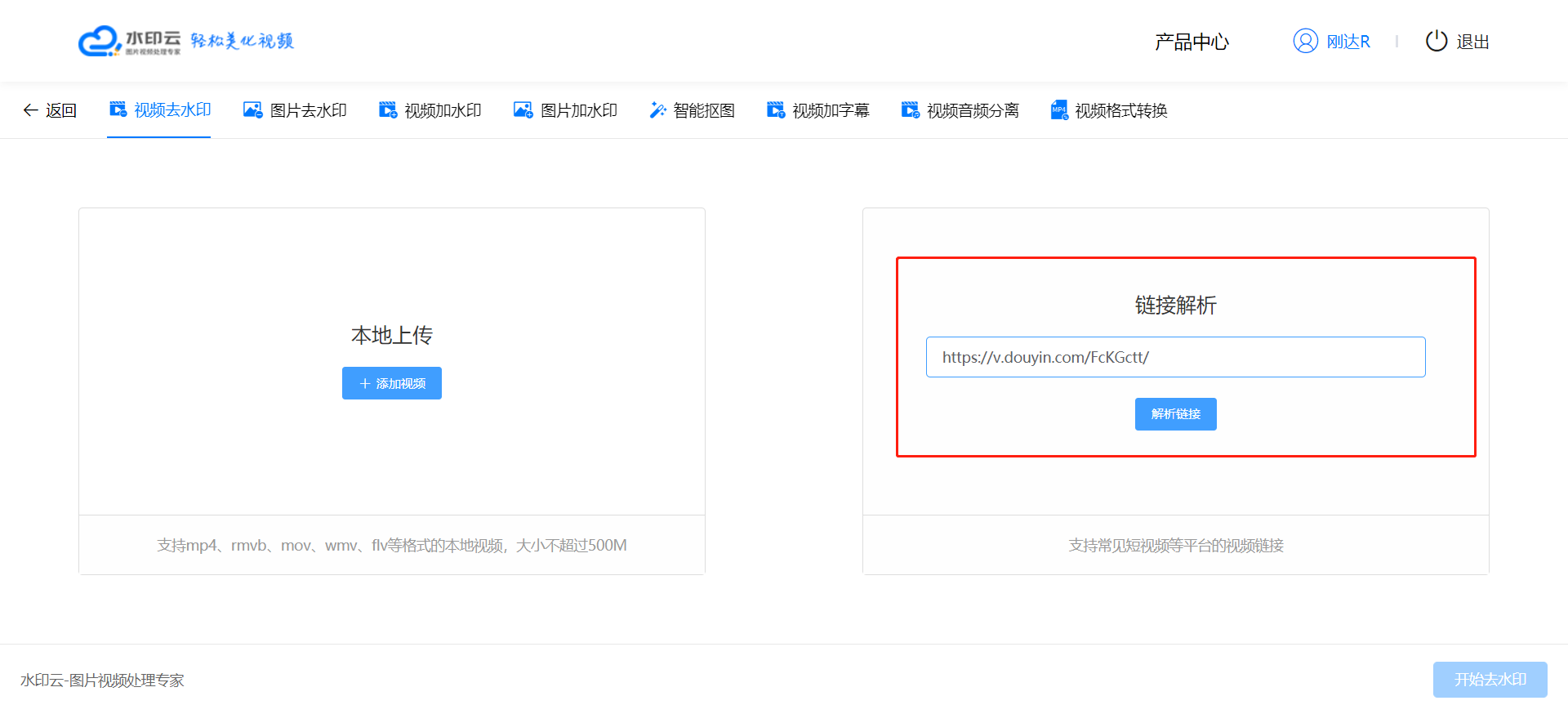1568x714 pixels.
Task: Switch to 视频格式转换 tab
Action: click(1109, 110)
